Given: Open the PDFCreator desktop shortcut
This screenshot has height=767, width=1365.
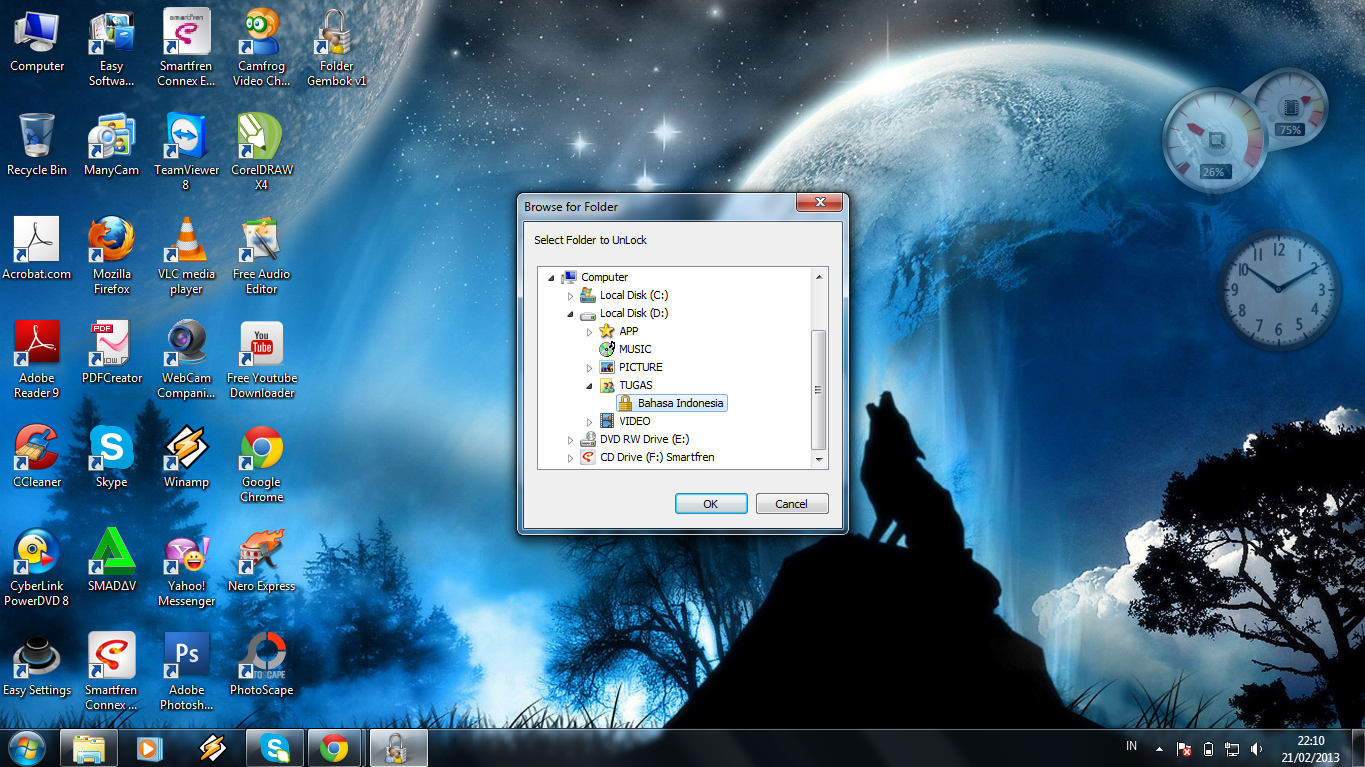Looking at the screenshot, I should (x=112, y=353).
